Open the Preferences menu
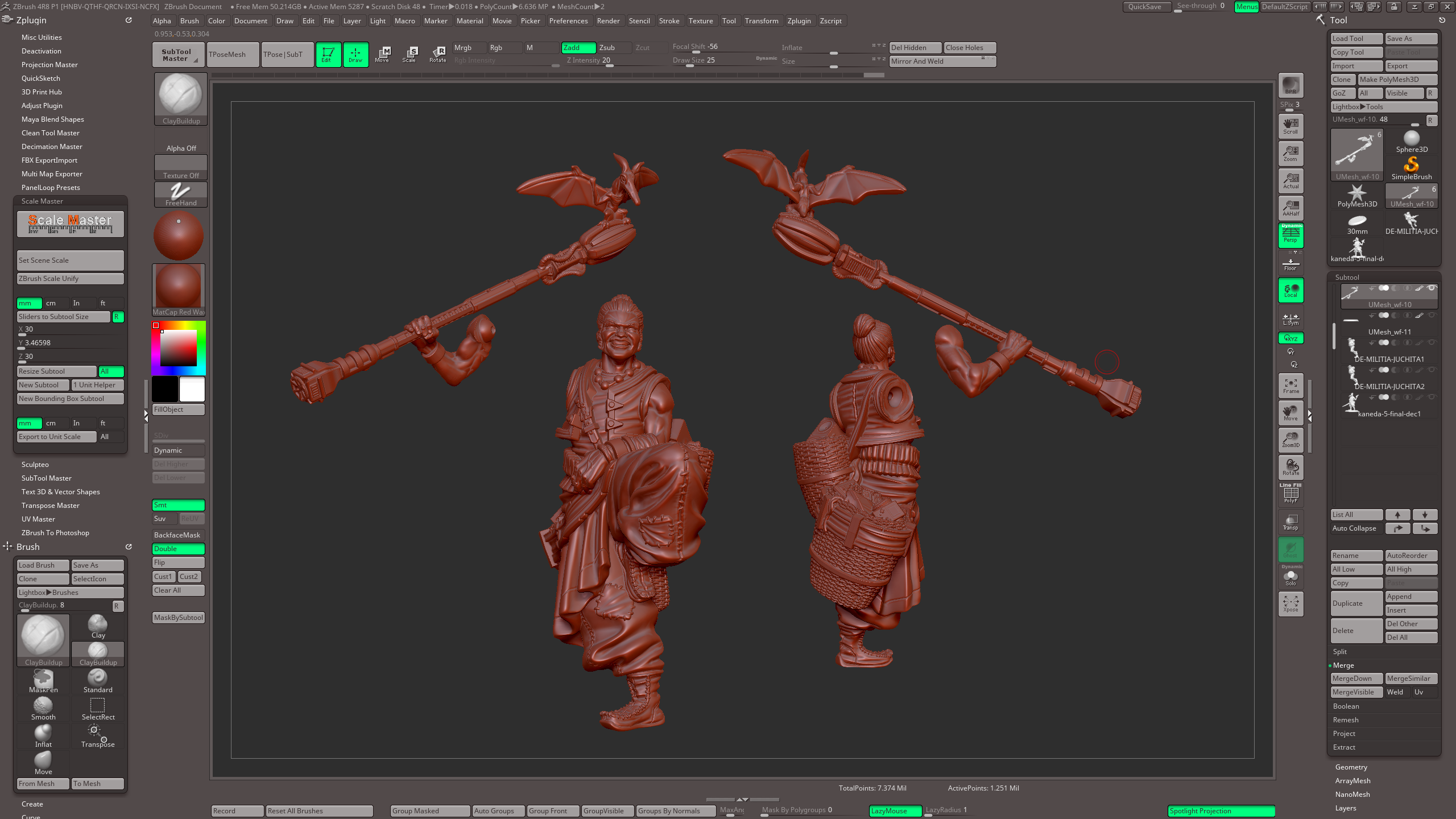The height and width of the screenshot is (819, 1456). click(568, 21)
